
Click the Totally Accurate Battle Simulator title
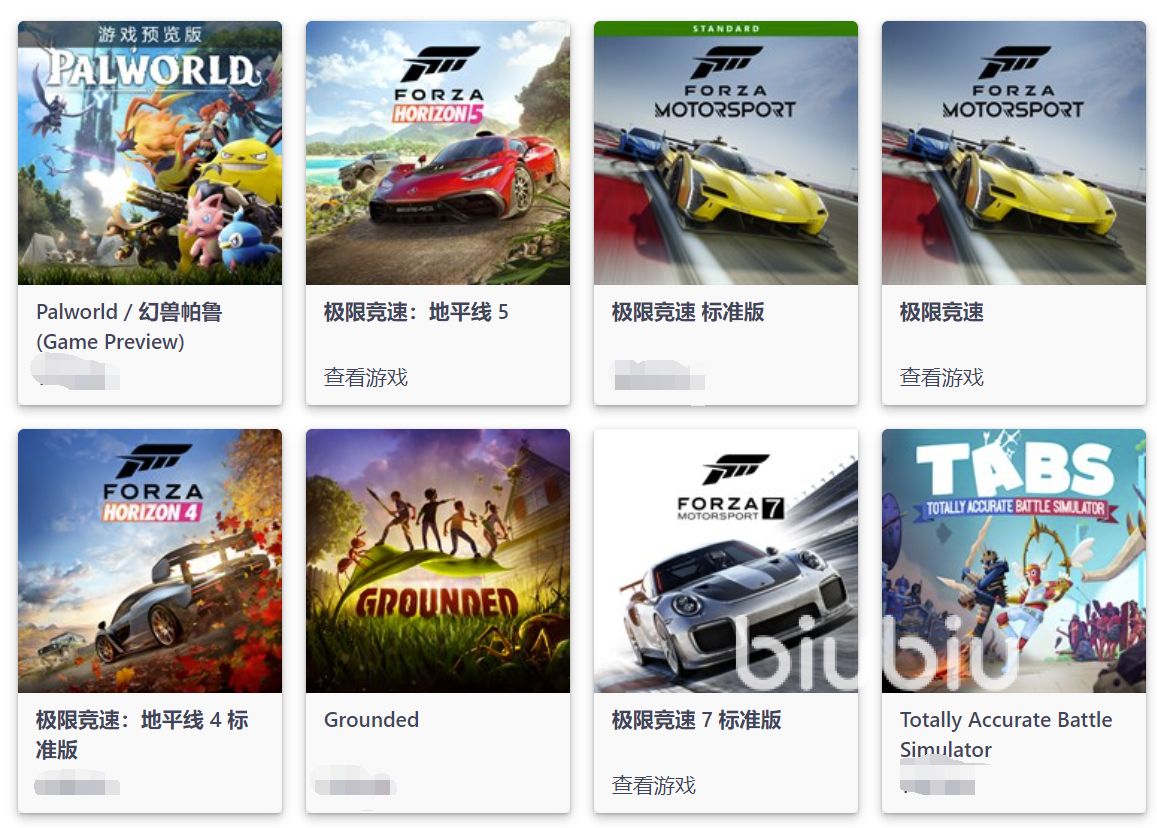pos(1006,734)
